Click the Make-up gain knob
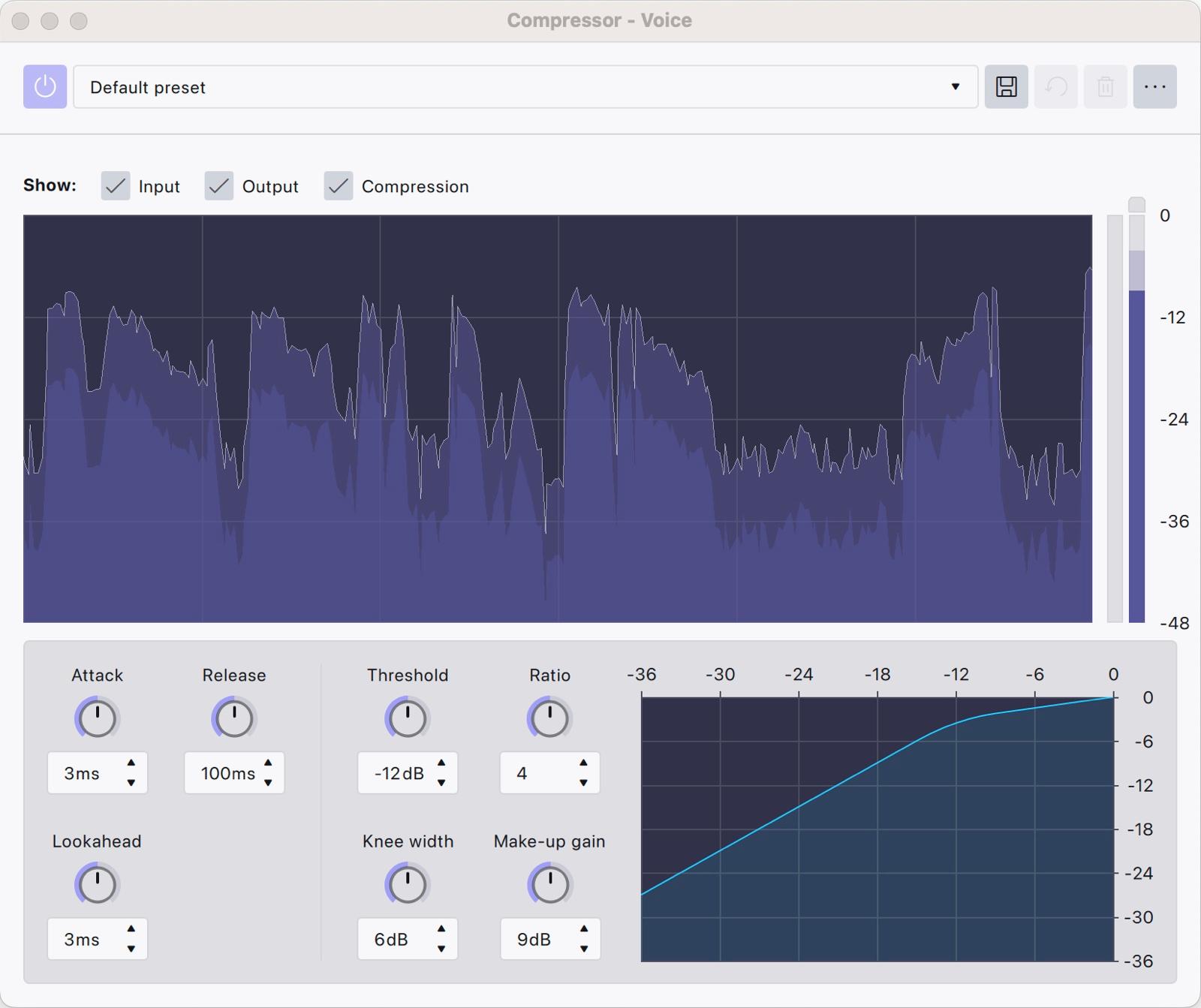This screenshot has height=1008, width=1201. [x=549, y=884]
